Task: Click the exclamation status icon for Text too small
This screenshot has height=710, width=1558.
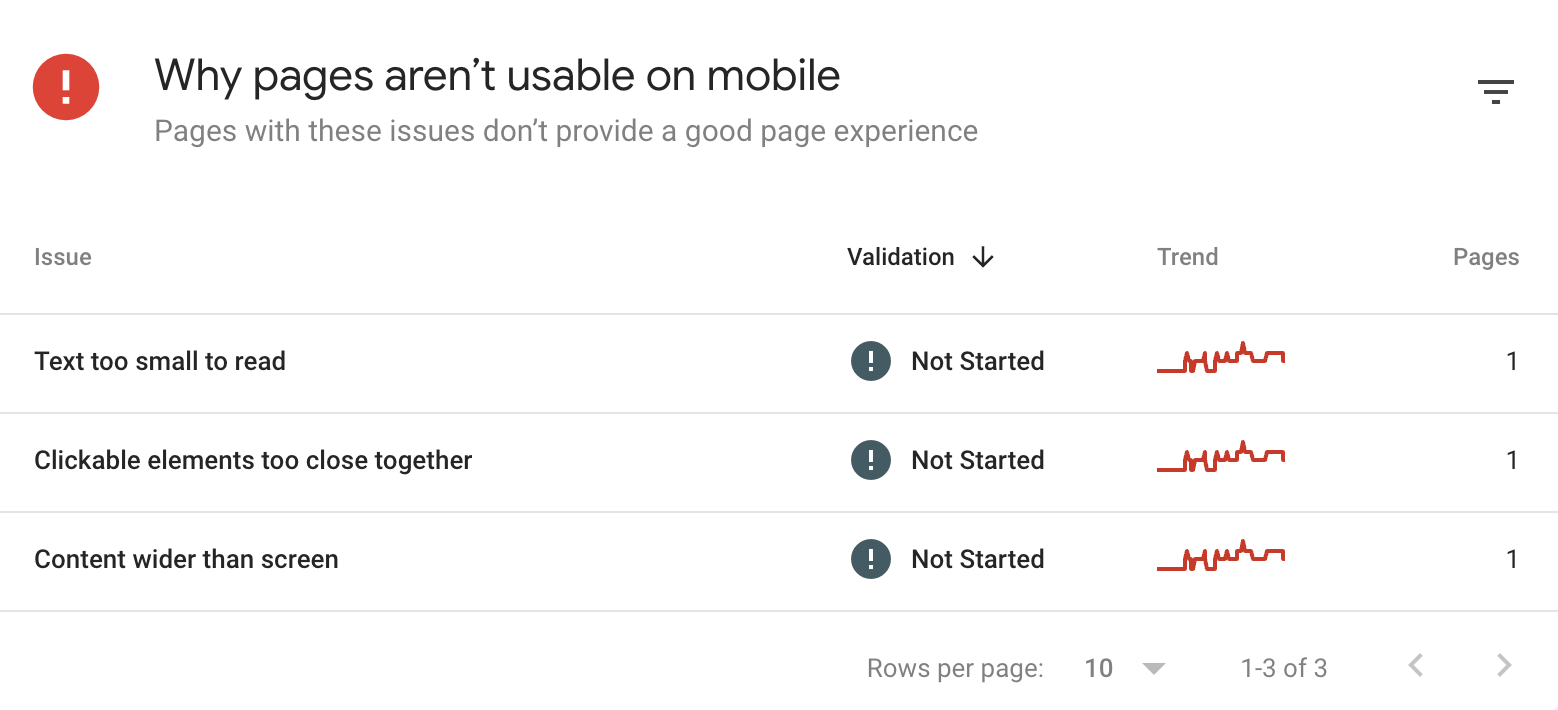Action: pyautogui.click(x=870, y=361)
